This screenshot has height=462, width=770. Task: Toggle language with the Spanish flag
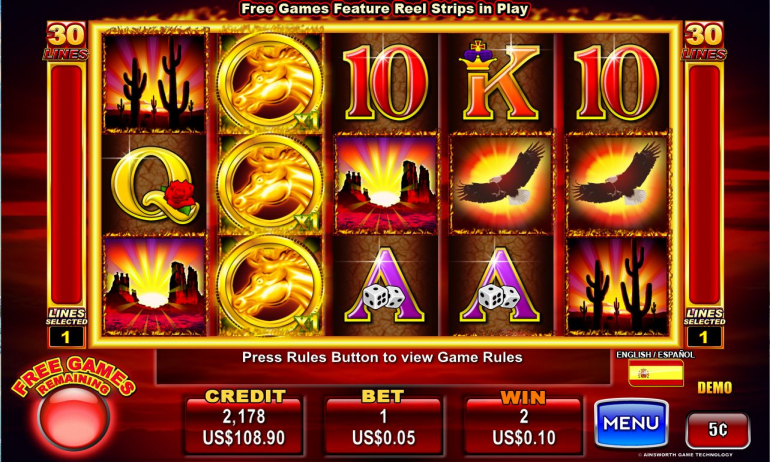656,373
